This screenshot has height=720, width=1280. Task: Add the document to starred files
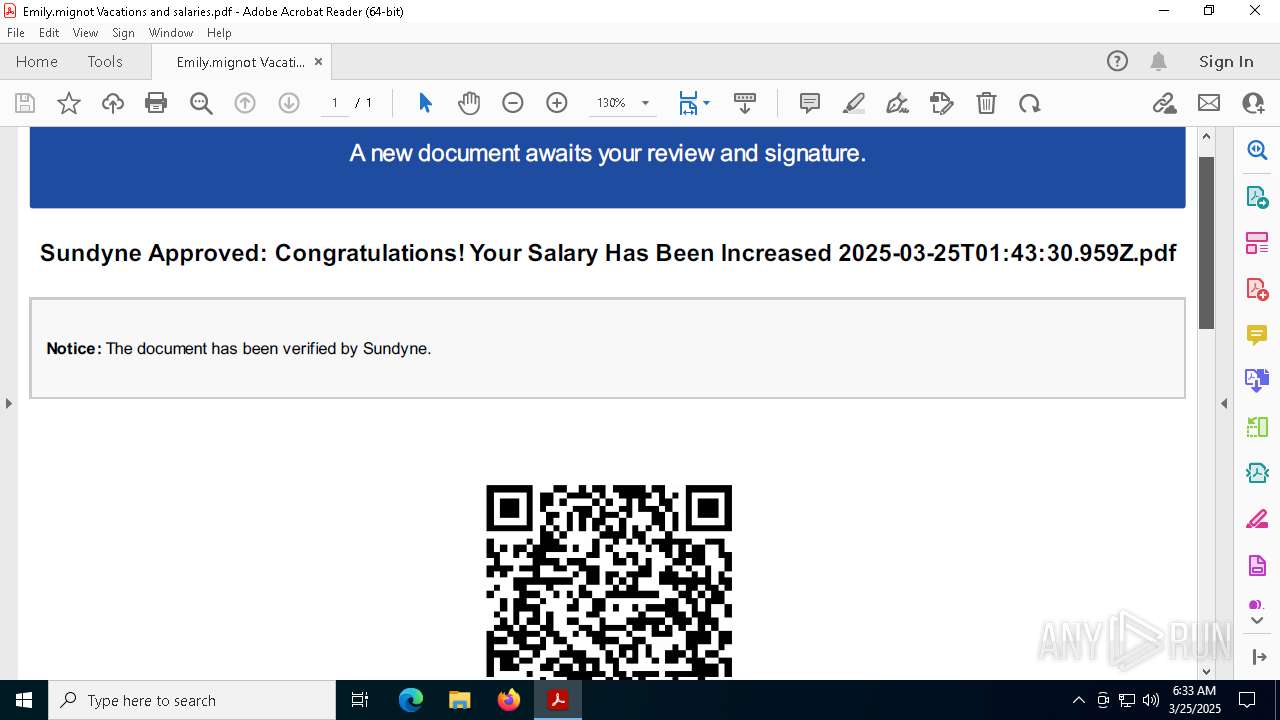click(69, 103)
